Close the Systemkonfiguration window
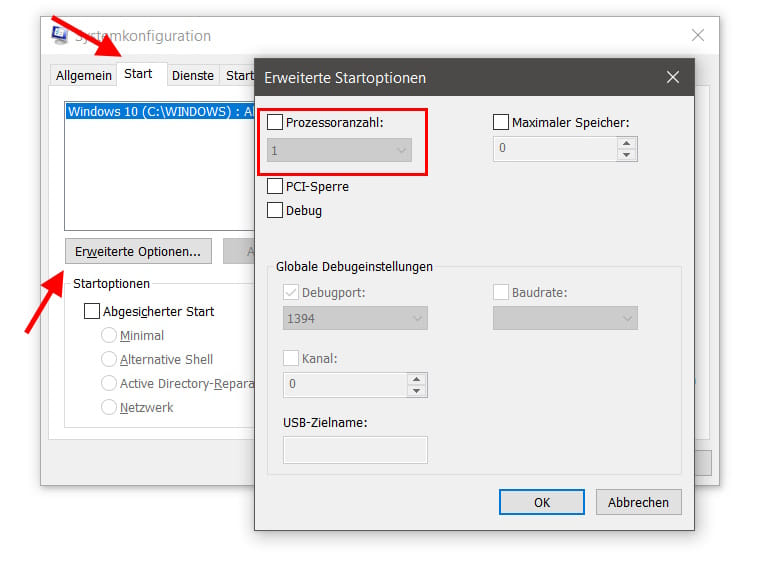Screen dimensions: 763x561 (698, 35)
